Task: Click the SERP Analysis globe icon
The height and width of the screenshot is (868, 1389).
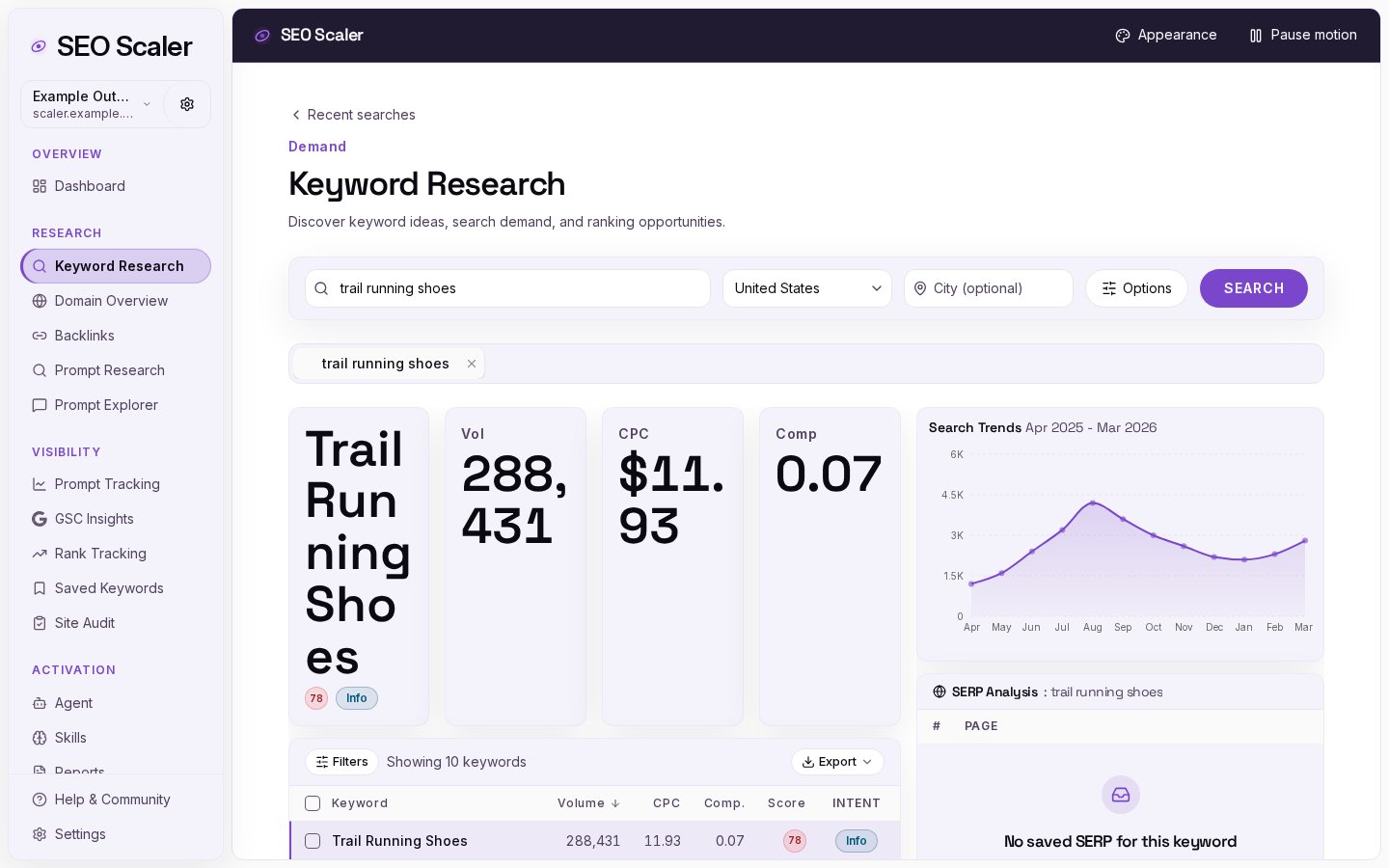Action: pyautogui.click(x=940, y=692)
